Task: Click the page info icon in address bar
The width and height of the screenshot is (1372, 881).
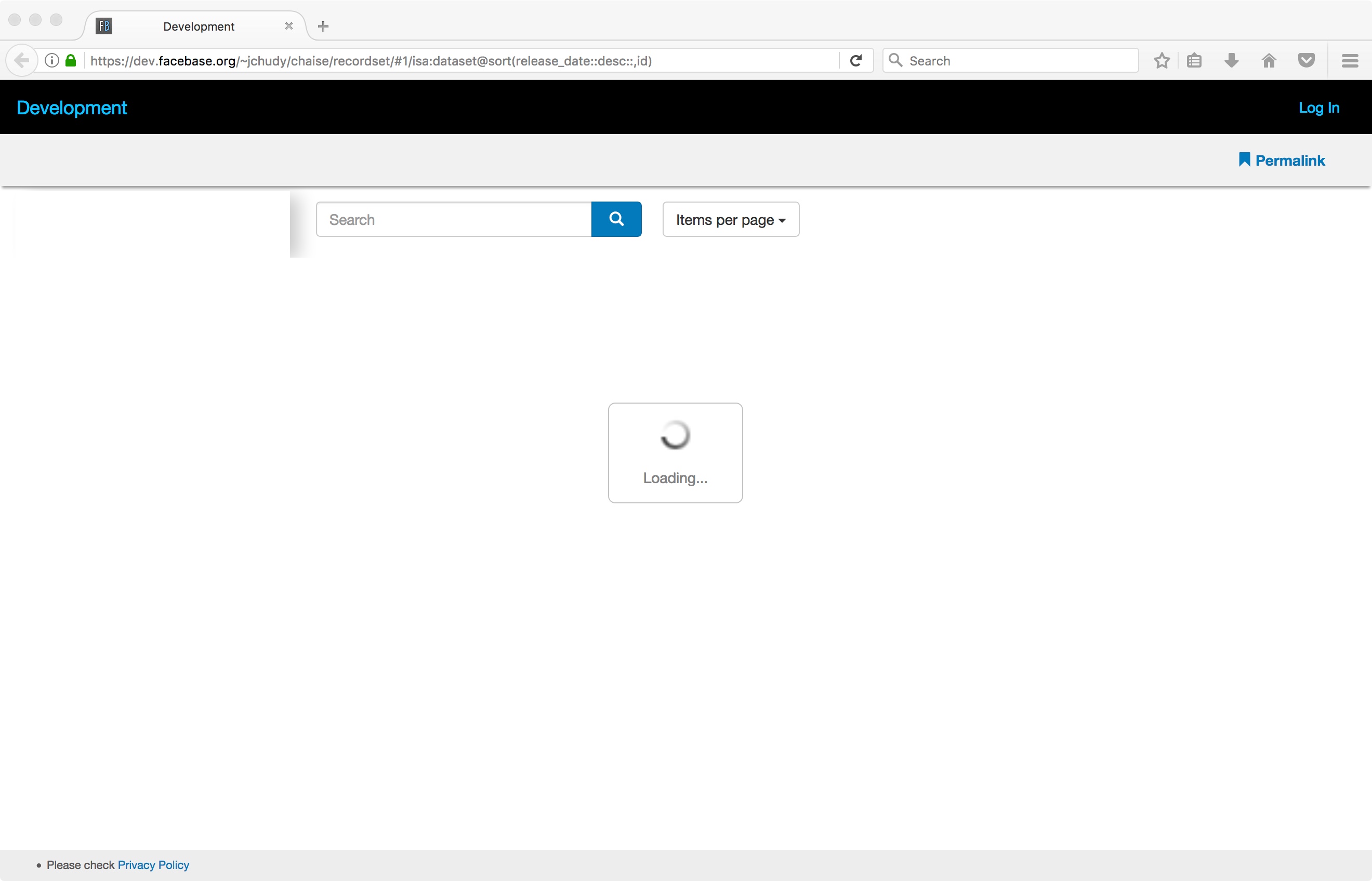Action: tap(51, 60)
